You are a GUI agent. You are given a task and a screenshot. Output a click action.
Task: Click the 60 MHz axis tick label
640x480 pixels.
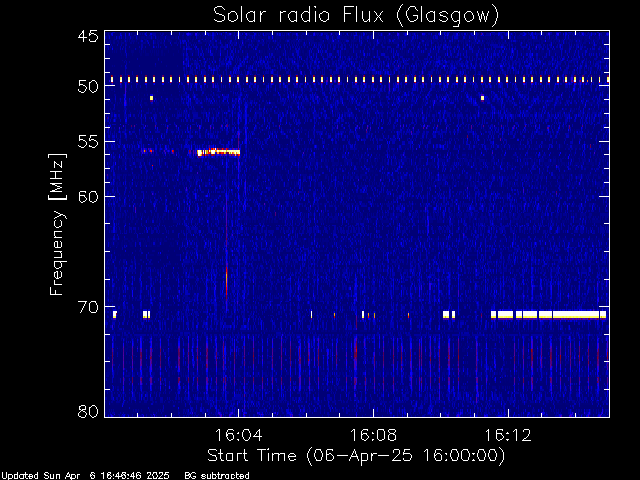click(x=88, y=197)
